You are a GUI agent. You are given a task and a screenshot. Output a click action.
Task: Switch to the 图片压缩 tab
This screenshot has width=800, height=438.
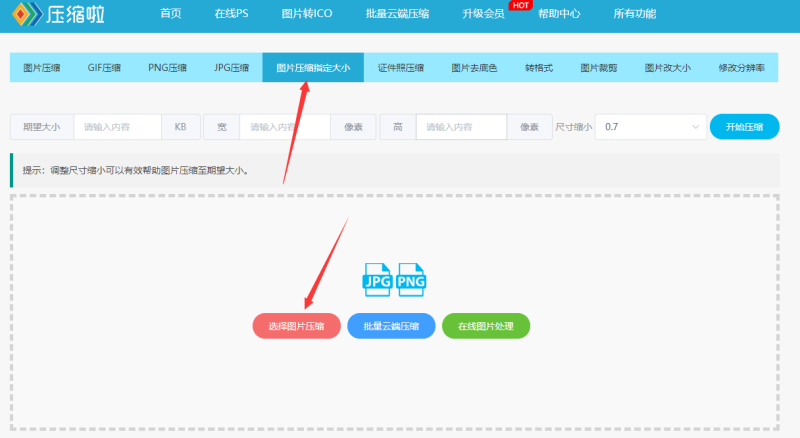(x=42, y=67)
